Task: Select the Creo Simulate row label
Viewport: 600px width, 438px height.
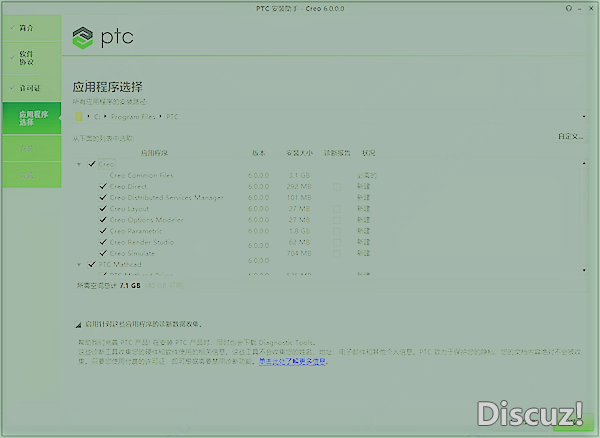Action: [x=132, y=253]
